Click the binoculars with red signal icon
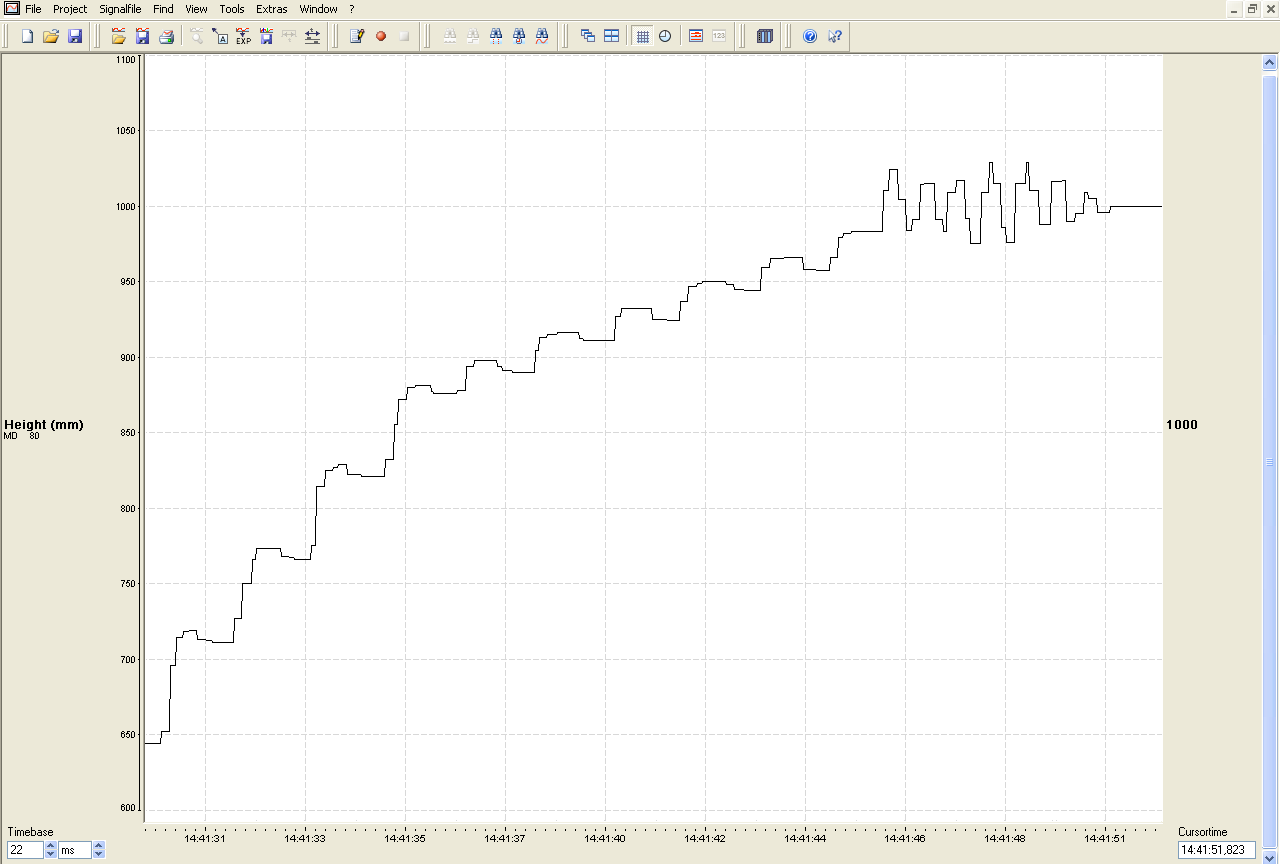This screenshot has width=1280, height=864. pyautogui.click(x=542, y=36)
